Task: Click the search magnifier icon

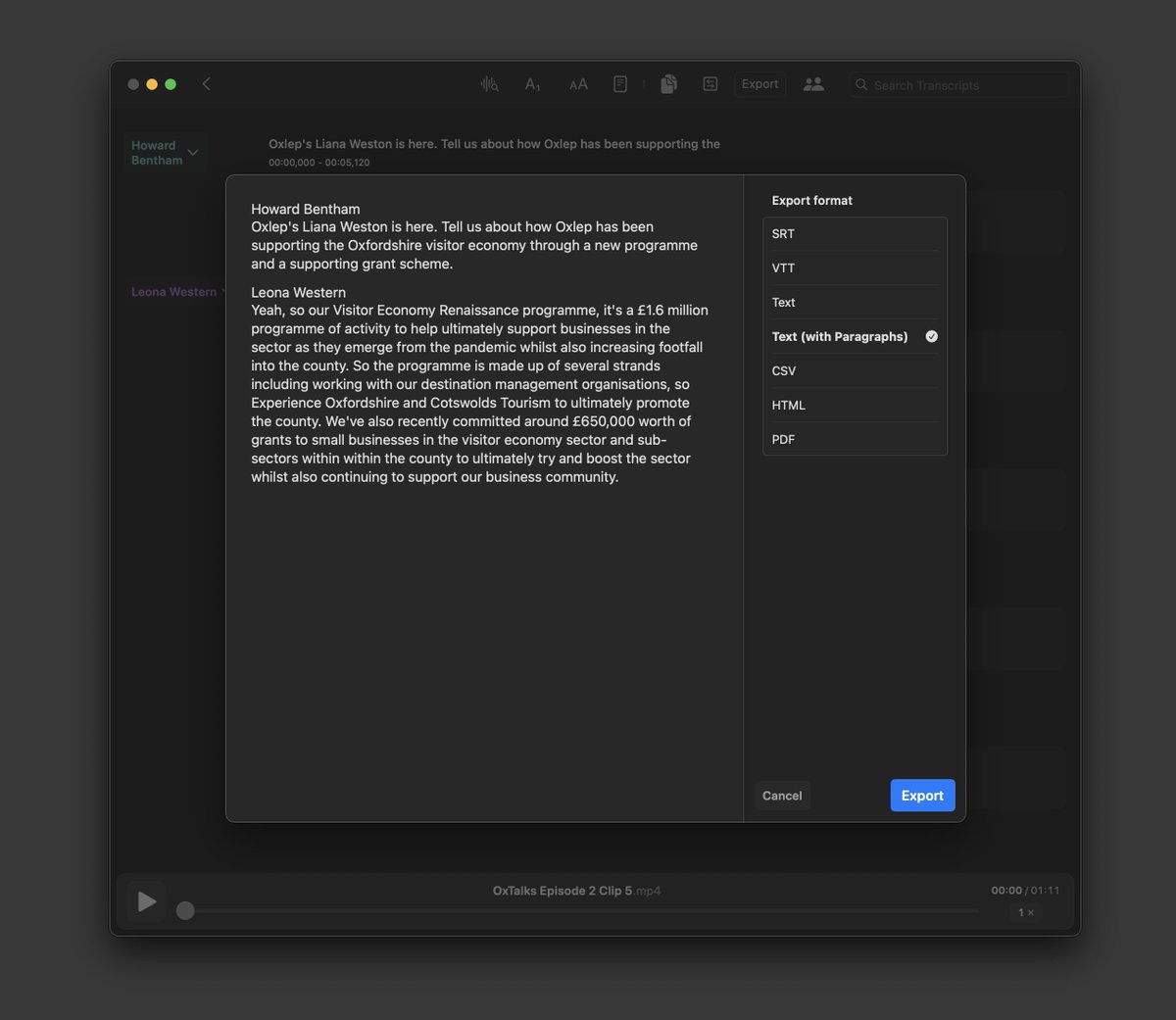Action: click(861, 85)
